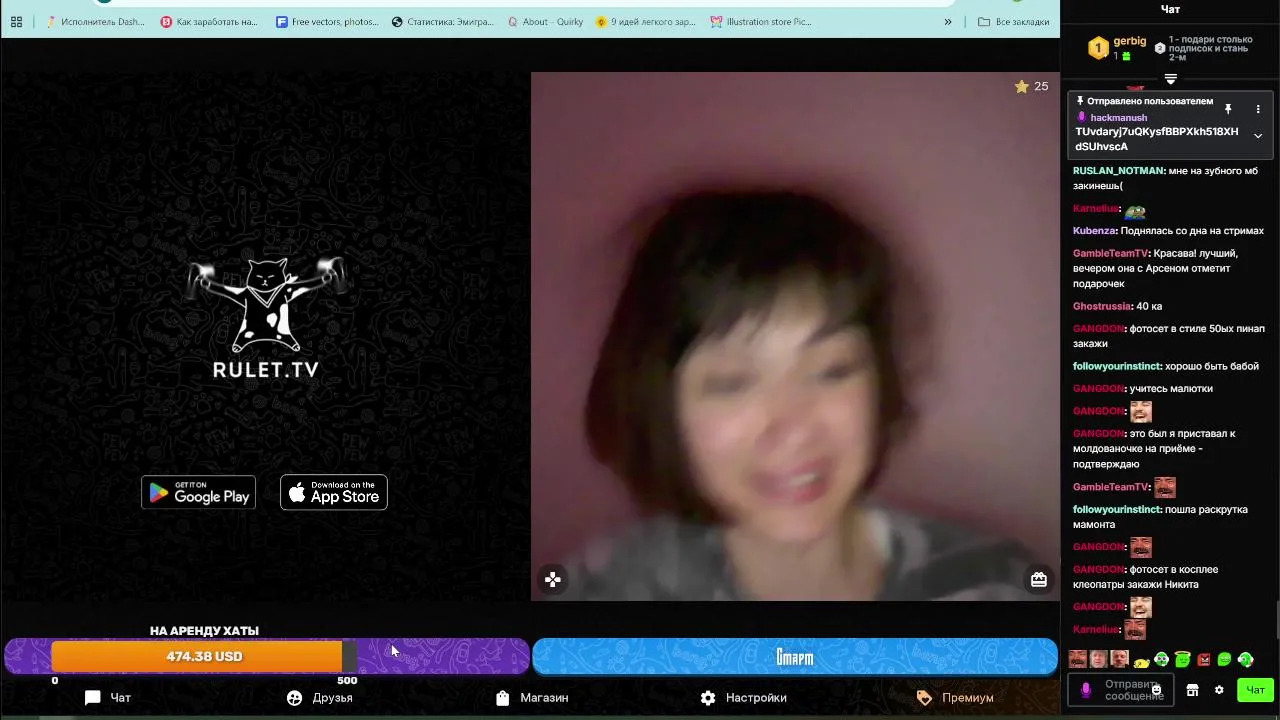Click the RUSLAN_NOTMAN username in chat
The height and width of the screenshot is (720, 1280).
pyautogui.click(x=1119, y=171)
